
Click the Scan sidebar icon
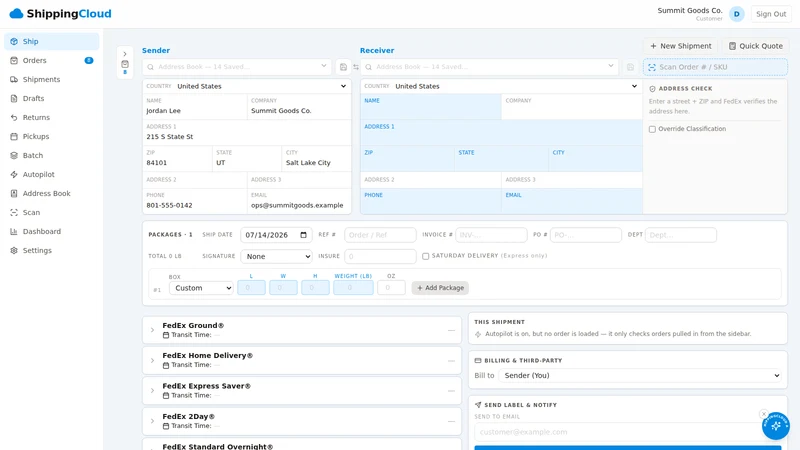pyautogui.click(x=14, y=212)
